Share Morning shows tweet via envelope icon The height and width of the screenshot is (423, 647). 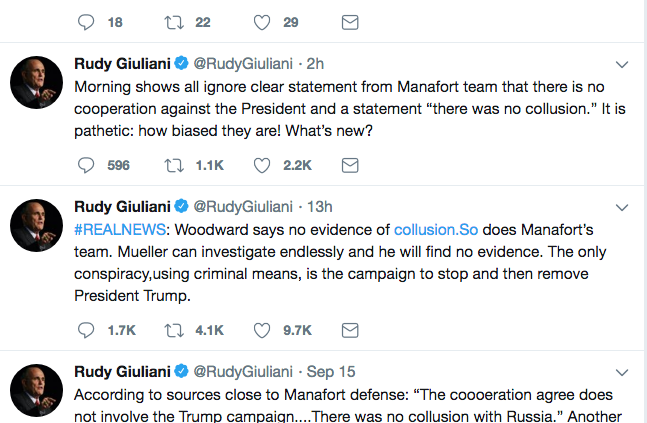pos(350,165)
